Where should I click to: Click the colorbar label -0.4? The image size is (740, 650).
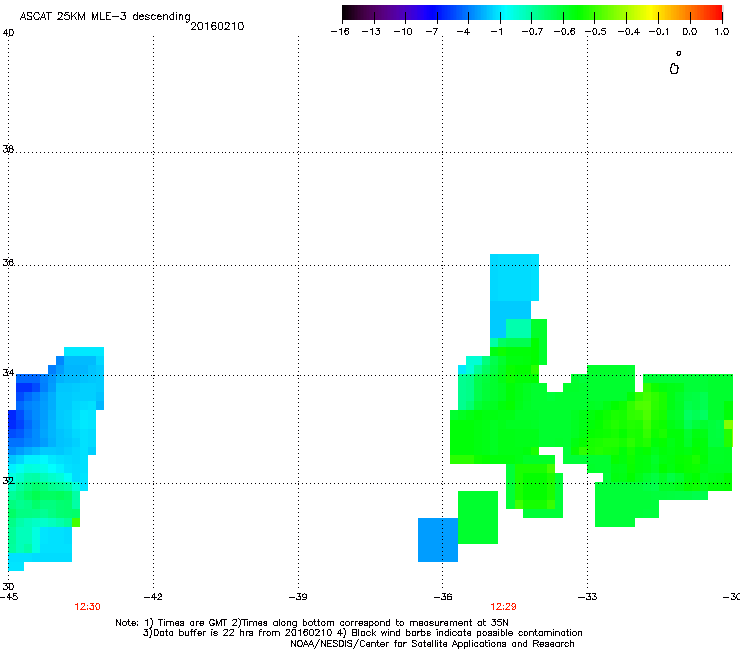tap(629, 32)
